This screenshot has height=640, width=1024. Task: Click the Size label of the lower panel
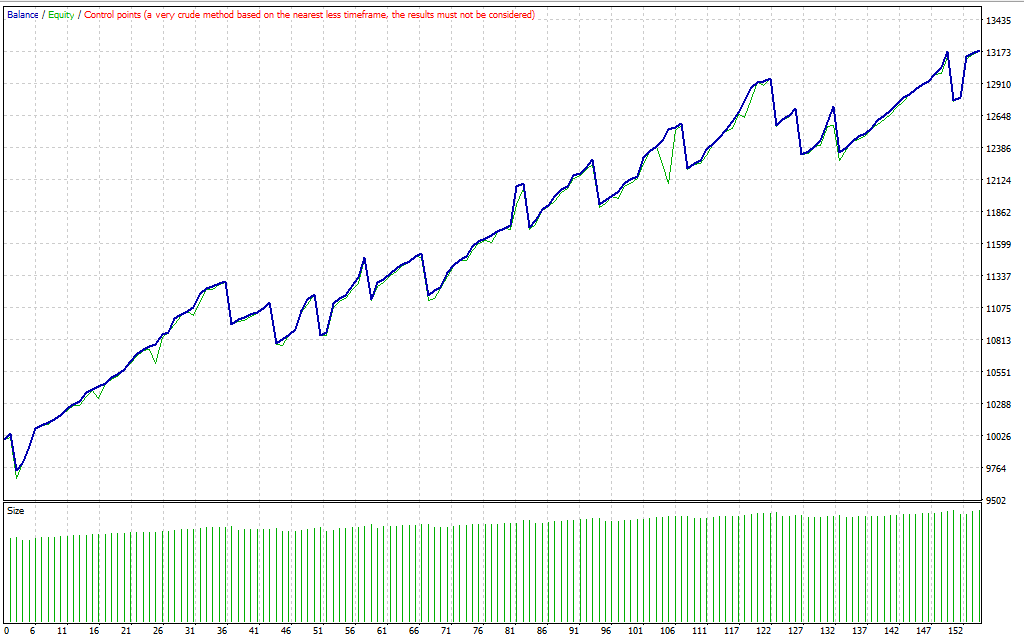[x=16, y=511]
